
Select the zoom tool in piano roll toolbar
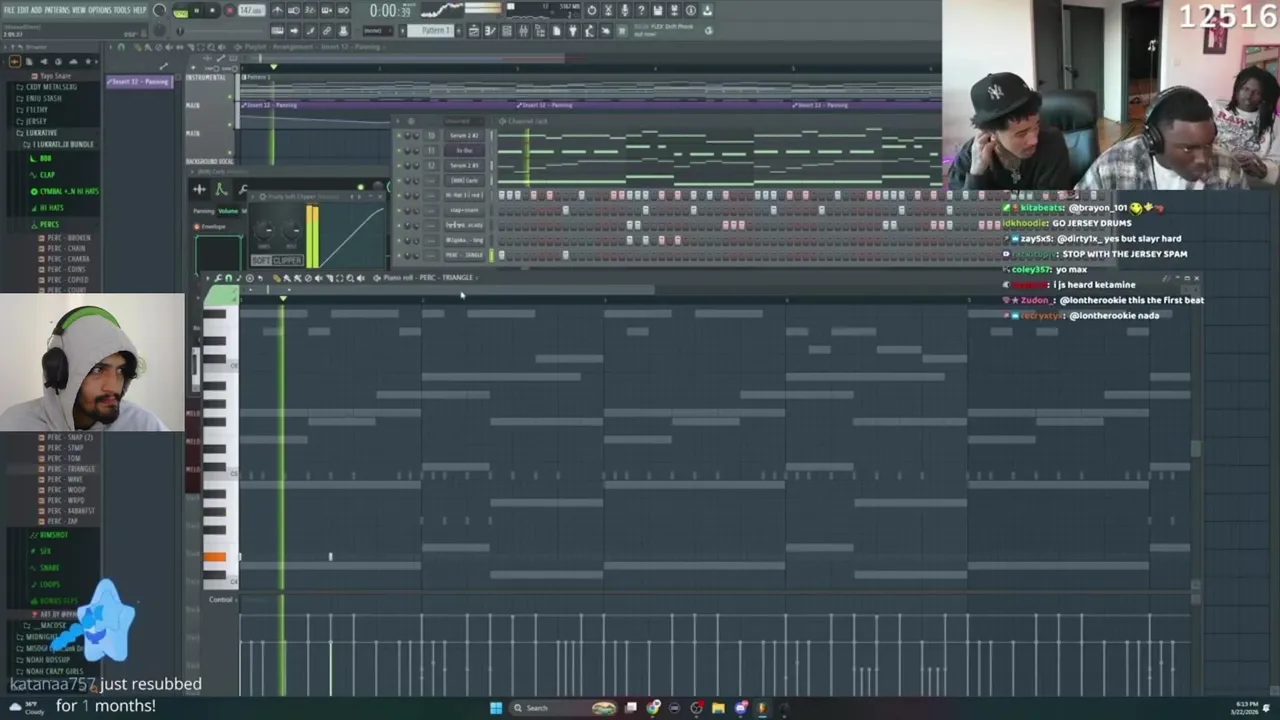(350, 278)
